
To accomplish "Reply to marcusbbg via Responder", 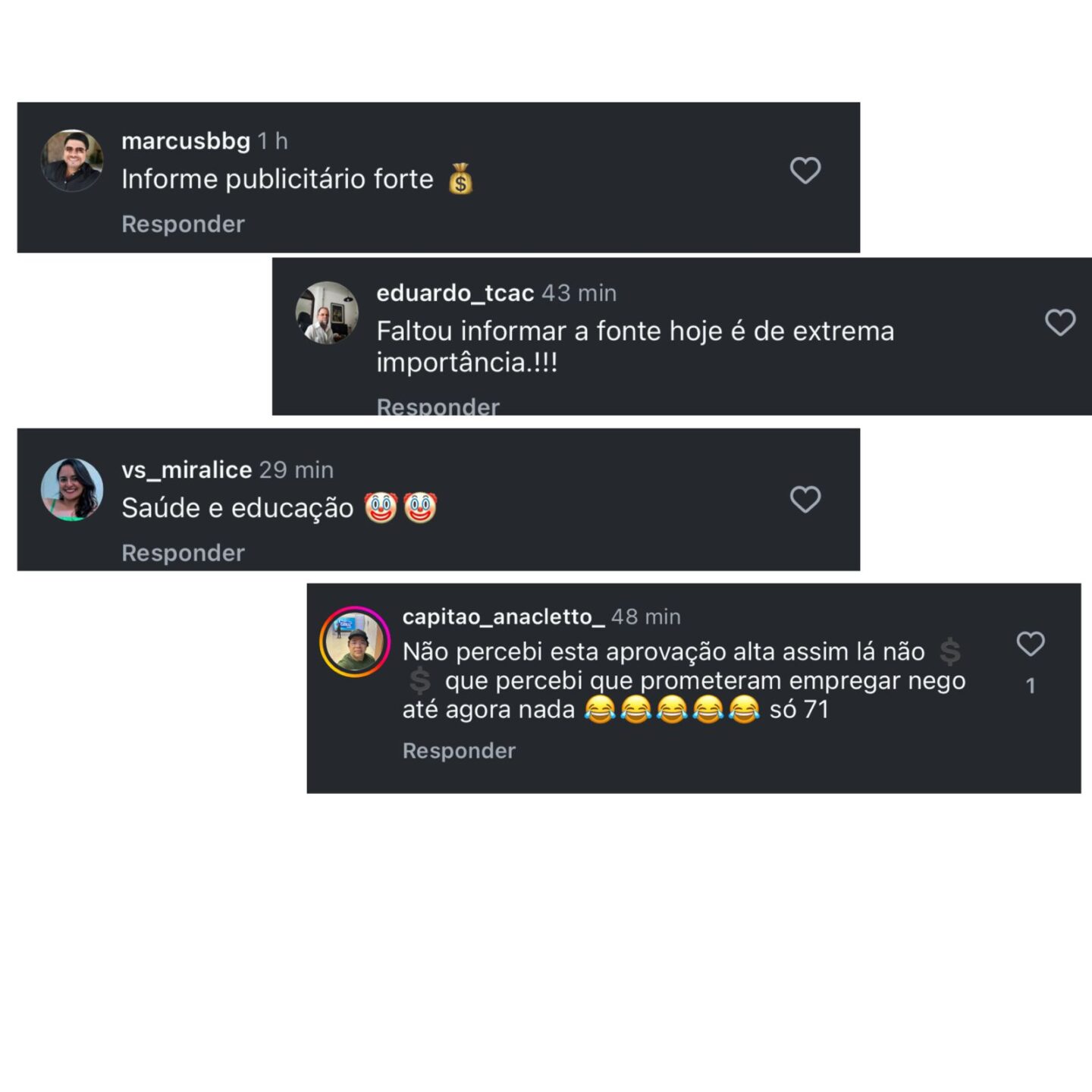I will pyautogui.click(x=184, y=224).
